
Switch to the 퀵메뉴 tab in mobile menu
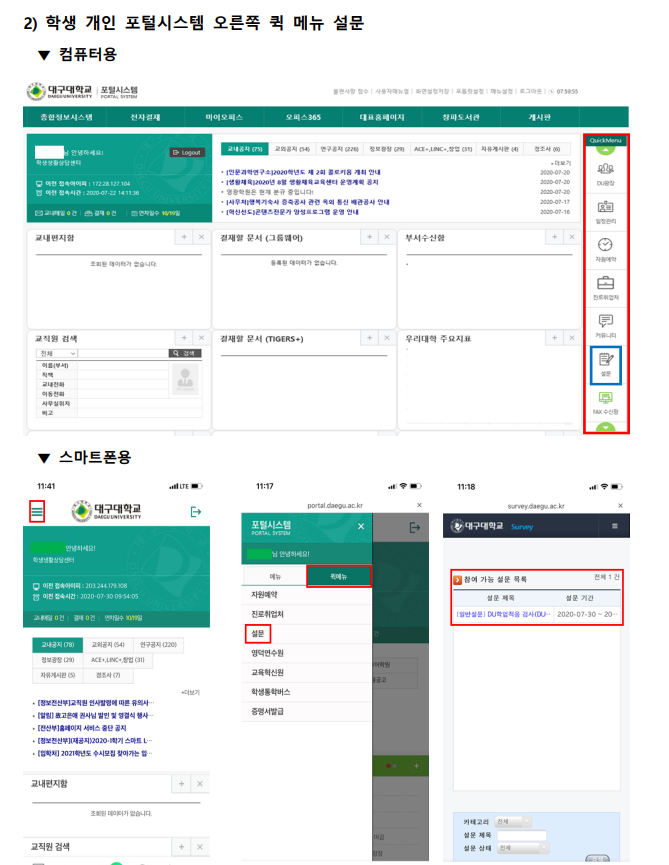338,576
